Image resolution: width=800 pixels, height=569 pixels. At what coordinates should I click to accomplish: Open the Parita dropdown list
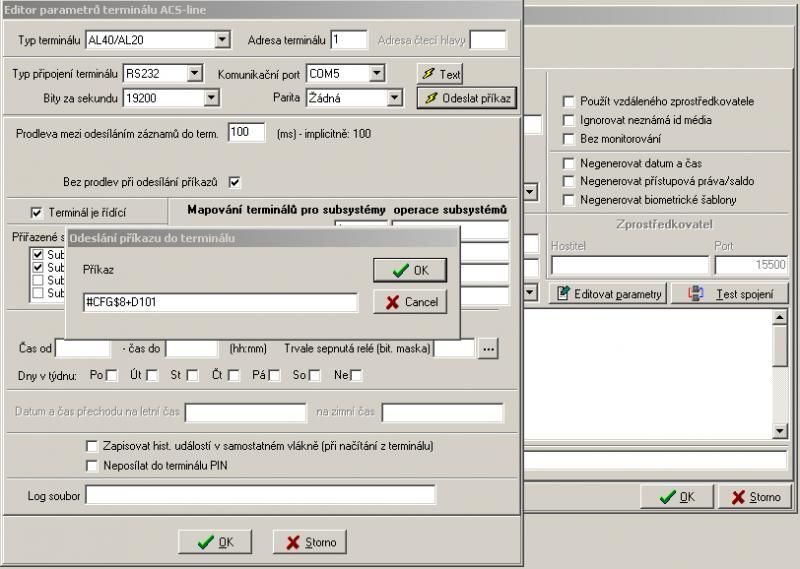(395, 97)
